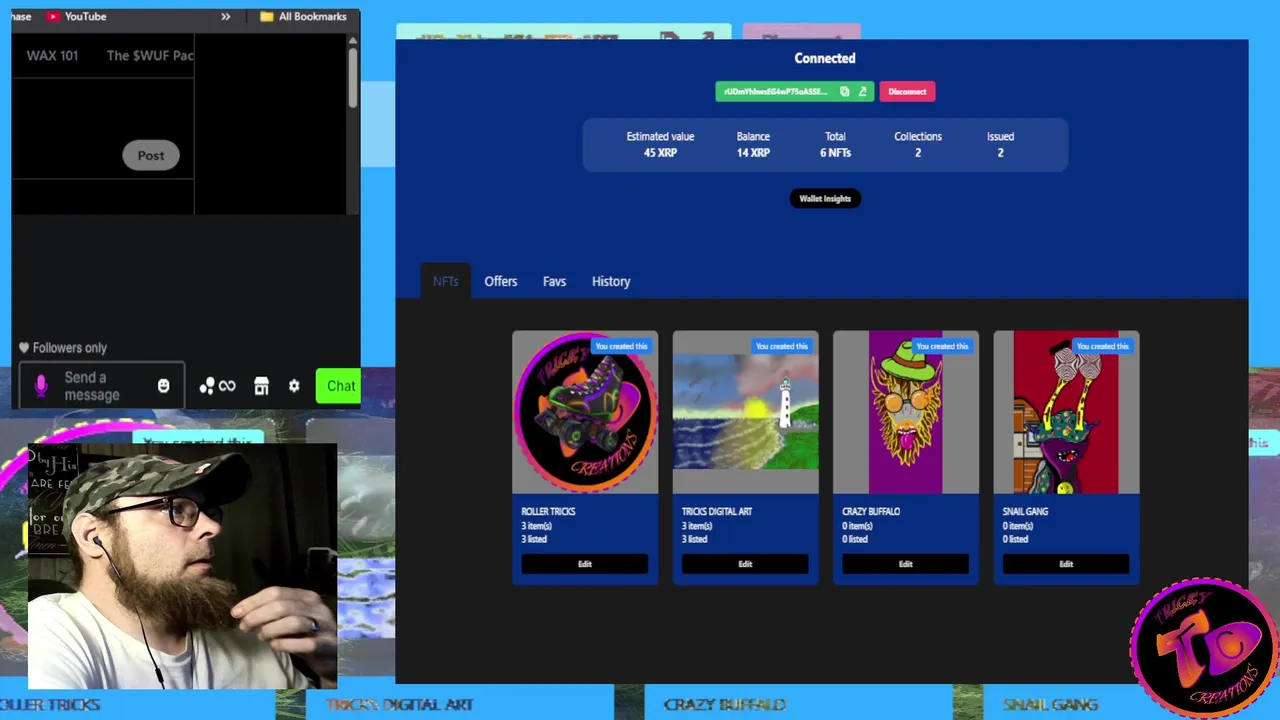
Task: Switch to the Favs tab
Action: [554, 281]
